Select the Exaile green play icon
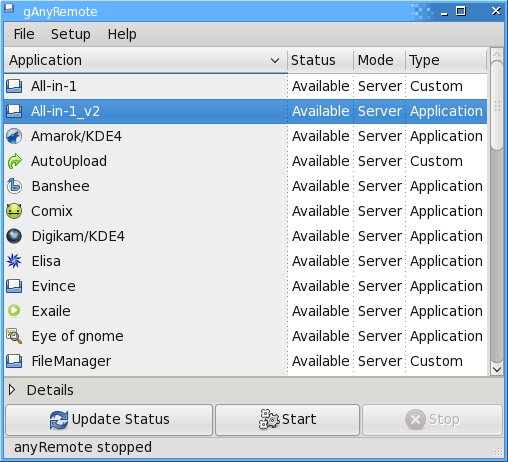508x462 pixels. coord(14,311)
